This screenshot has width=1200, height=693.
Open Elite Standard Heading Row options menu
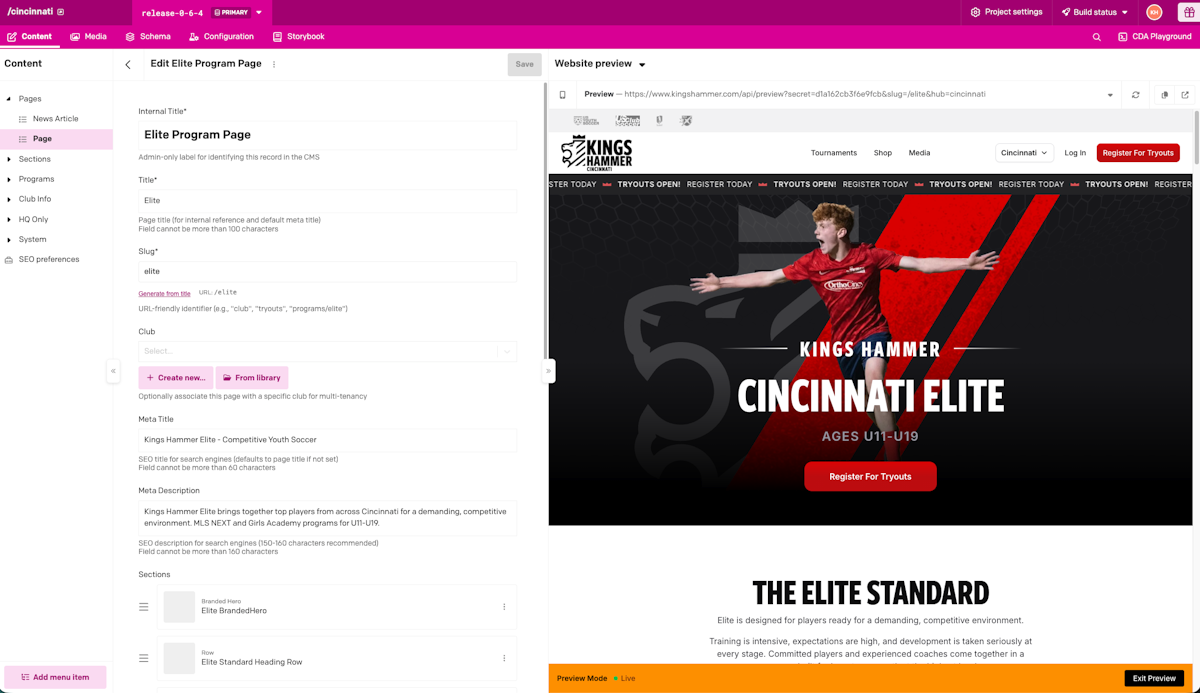[504, 658]
